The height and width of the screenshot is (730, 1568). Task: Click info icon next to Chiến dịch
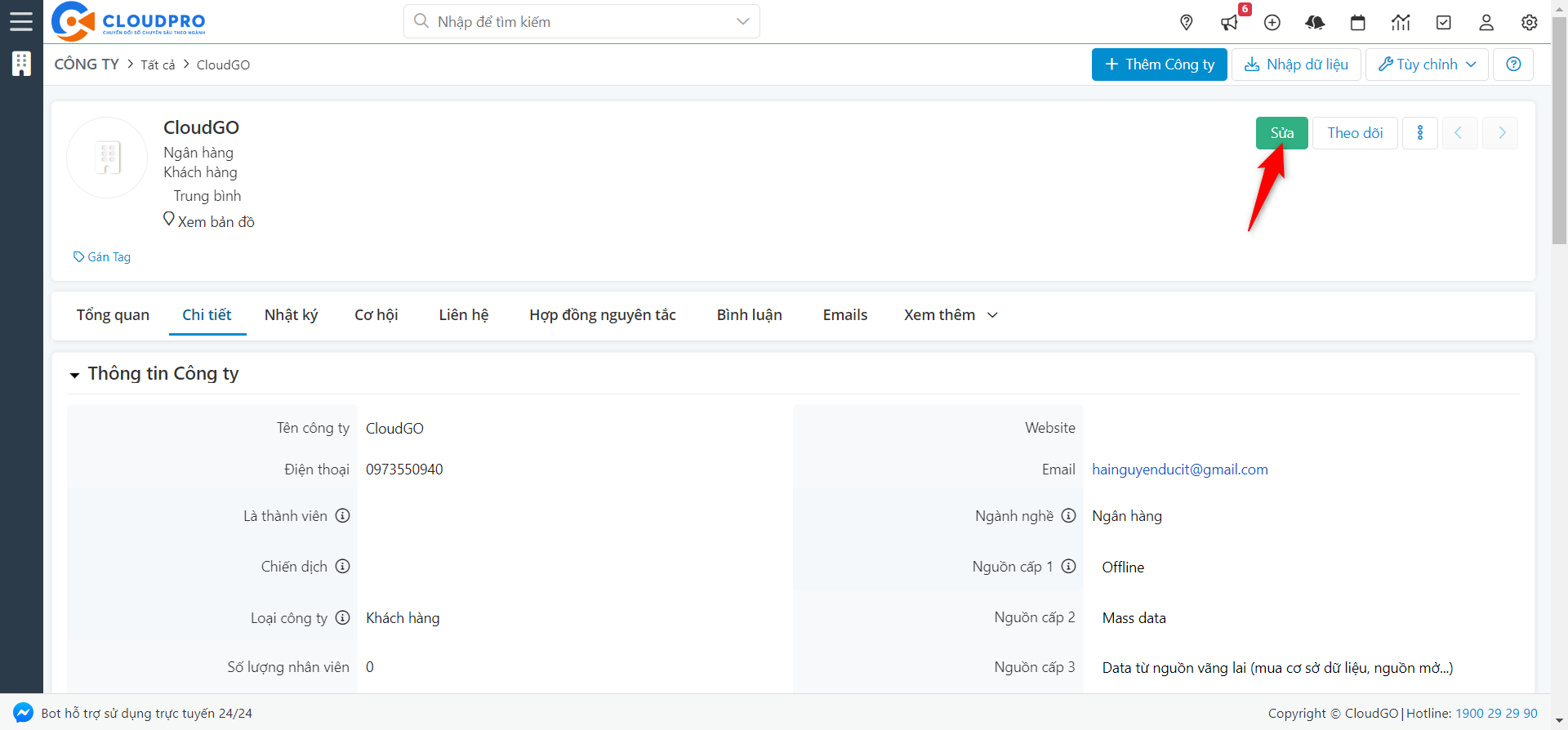(343, 567)
